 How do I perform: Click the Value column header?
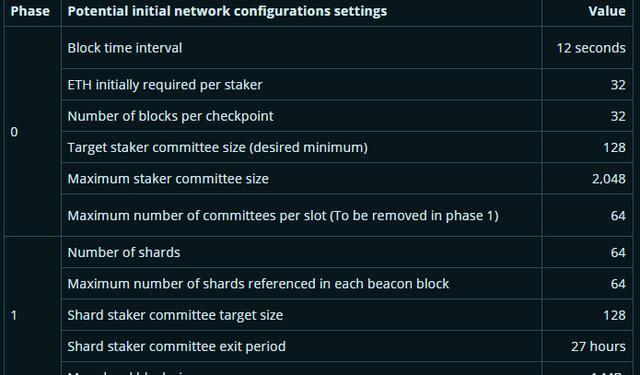point(607,11)
